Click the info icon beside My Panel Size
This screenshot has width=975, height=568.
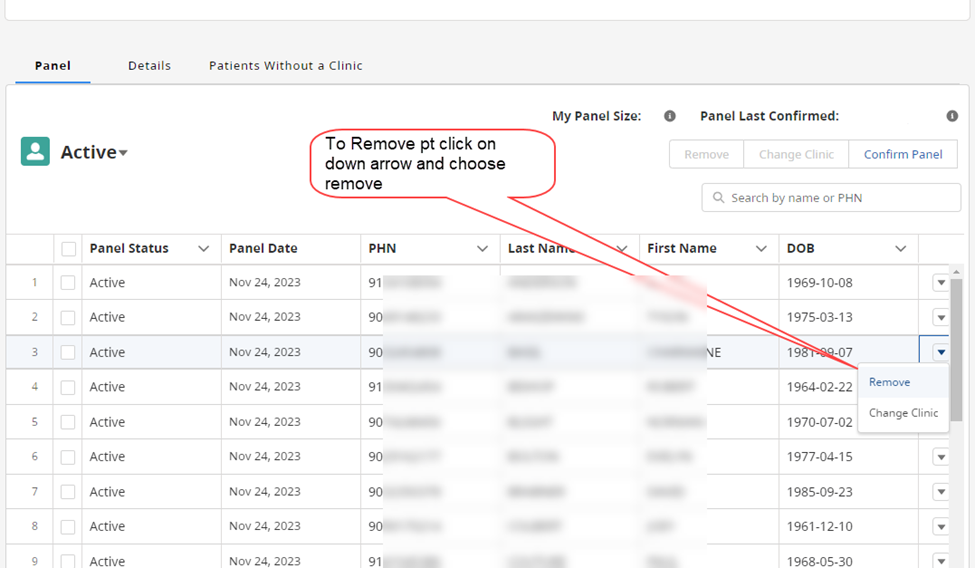pyautogui.click(x=670, y=116)
